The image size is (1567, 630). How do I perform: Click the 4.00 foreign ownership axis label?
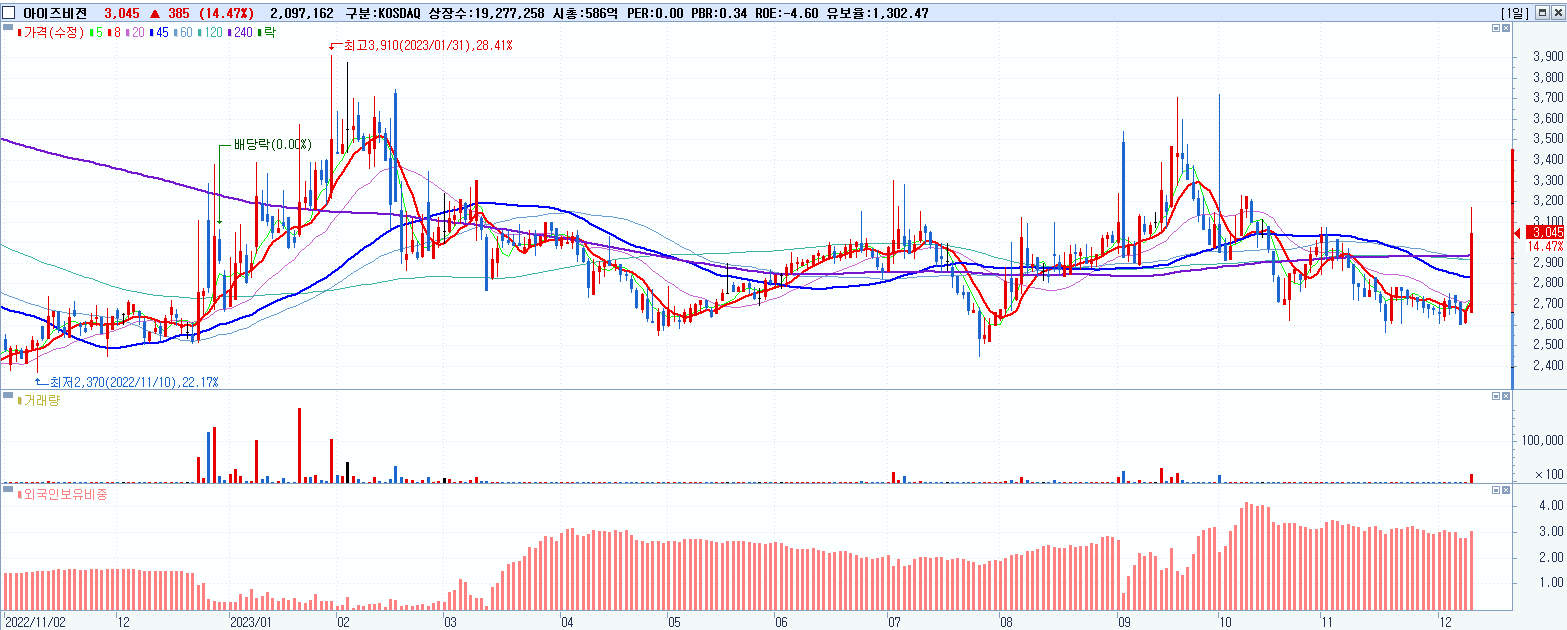(1552, 506)
